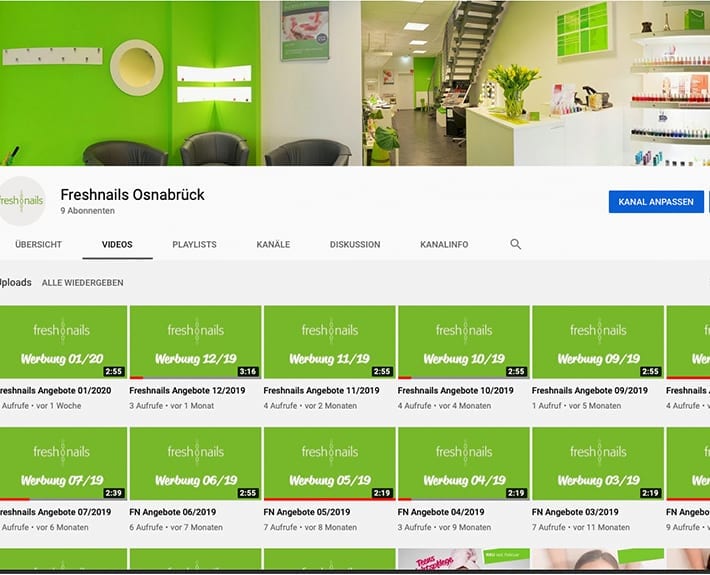The image size is (710, 575).
Task: Open the Werbung 01/20 video thumbnail
Action: 63,342
